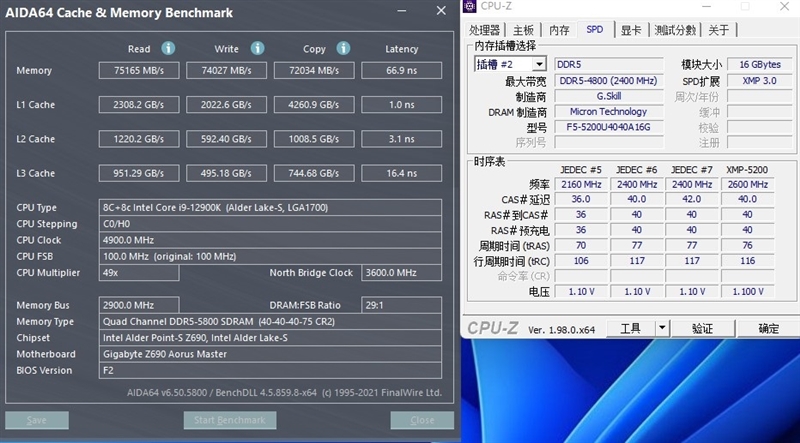Click the Chipset field Intel Alder Point-S Z690

[270, 338]
